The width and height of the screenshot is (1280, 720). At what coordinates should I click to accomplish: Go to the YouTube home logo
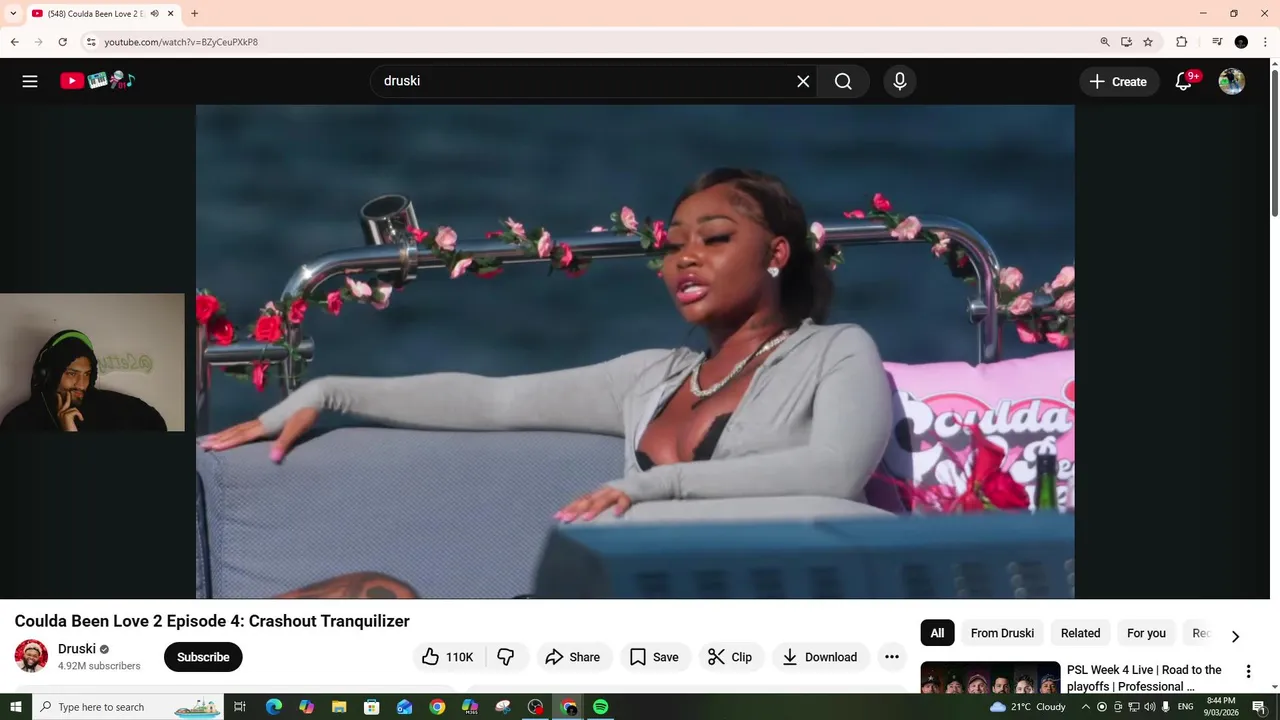coord(97,81)
